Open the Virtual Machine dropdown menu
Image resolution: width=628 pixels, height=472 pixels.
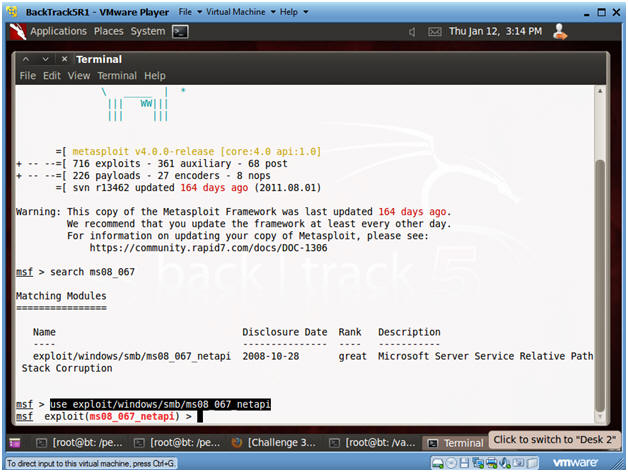coord(241,12)
